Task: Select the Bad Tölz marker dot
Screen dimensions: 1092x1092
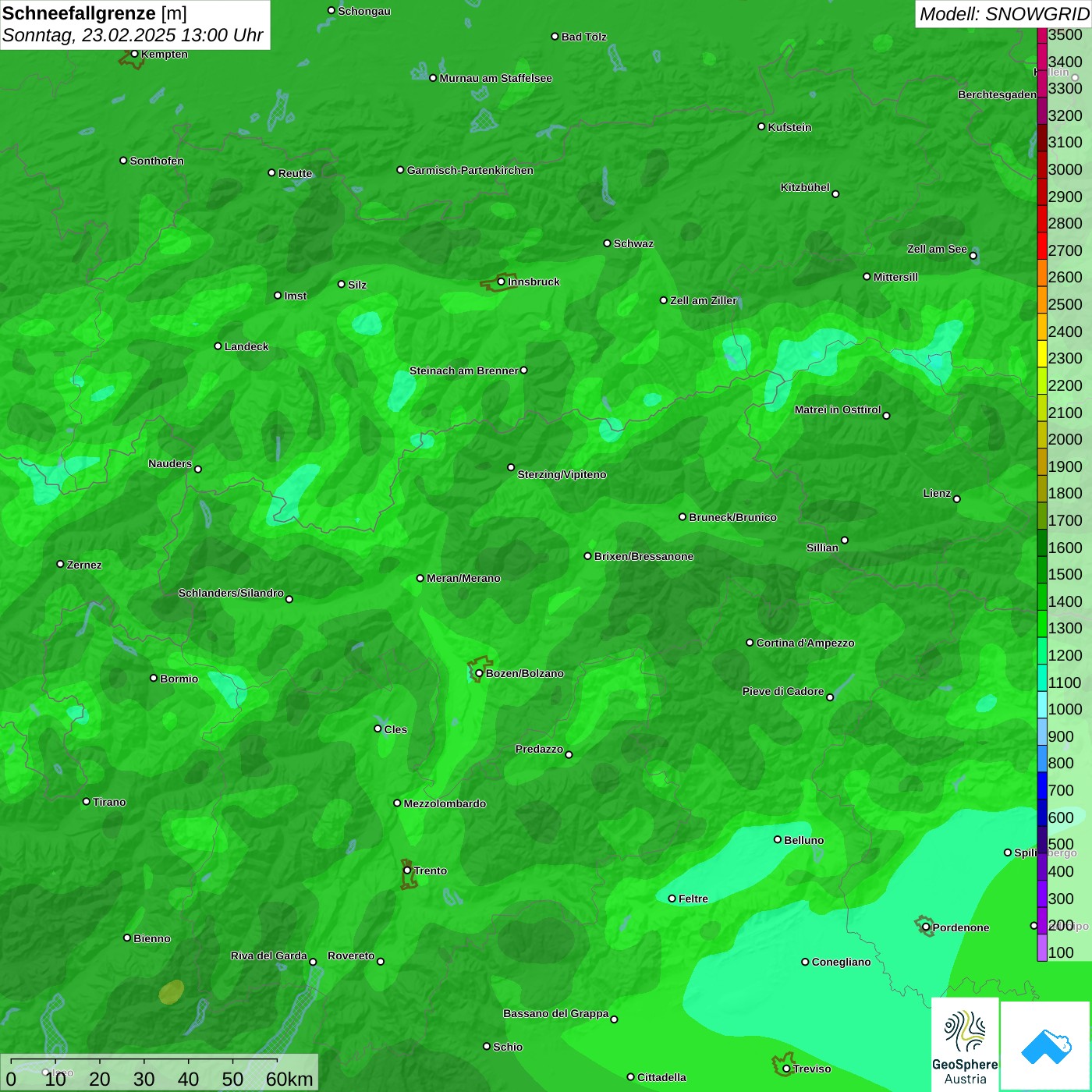Action: tap(555, 37)
